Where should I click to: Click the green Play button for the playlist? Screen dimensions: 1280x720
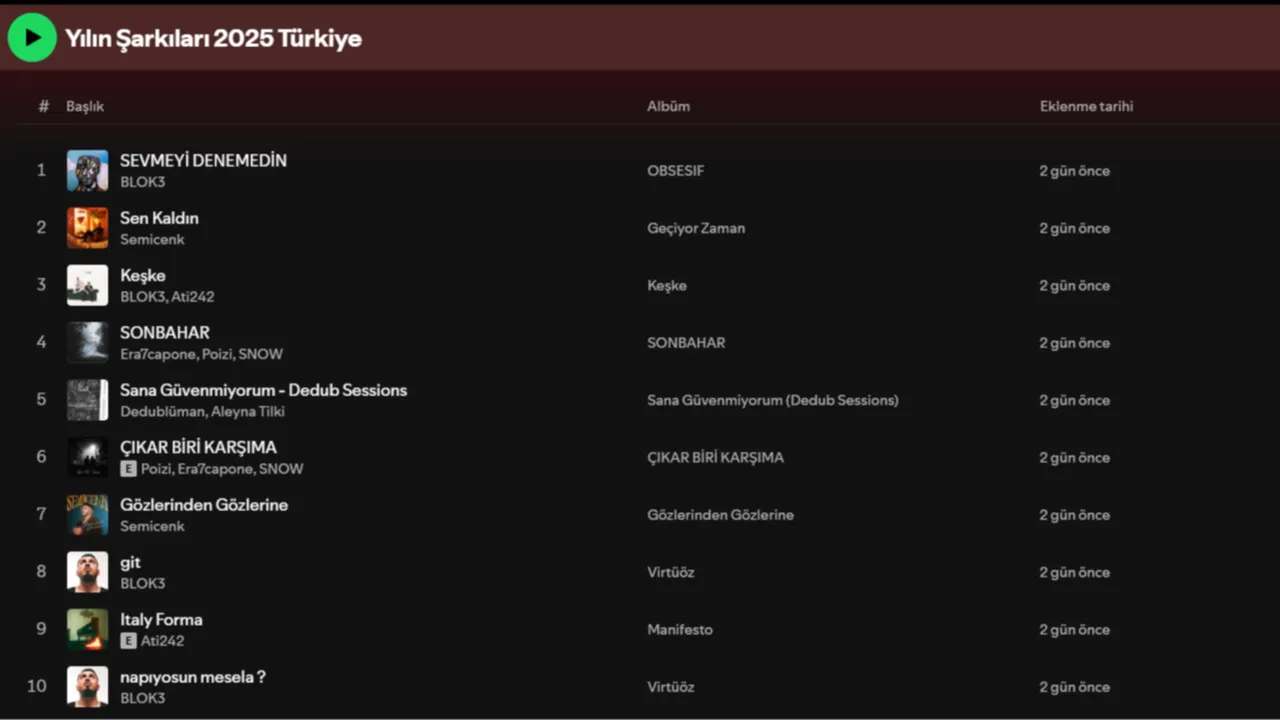[x=31, y=36]
